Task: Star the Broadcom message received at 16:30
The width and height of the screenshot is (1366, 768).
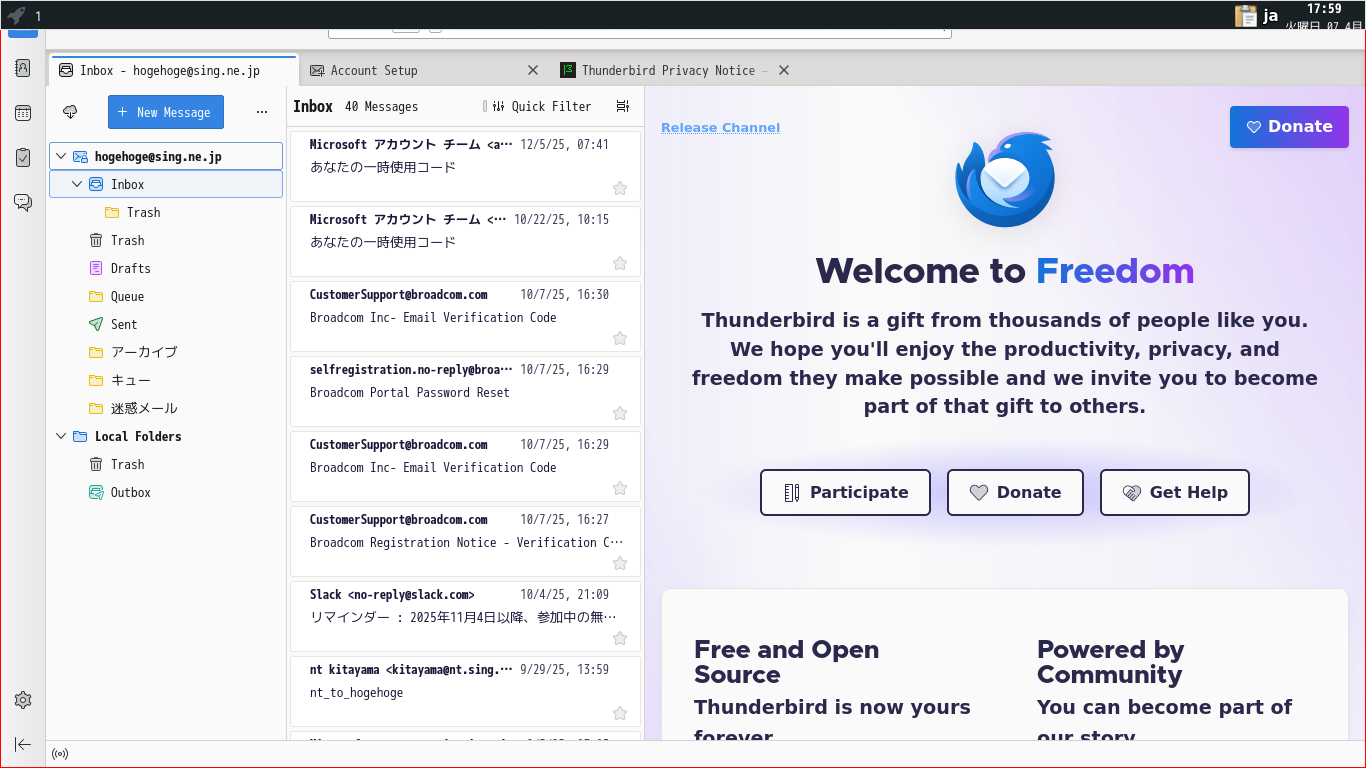Action: coord(620,338)
